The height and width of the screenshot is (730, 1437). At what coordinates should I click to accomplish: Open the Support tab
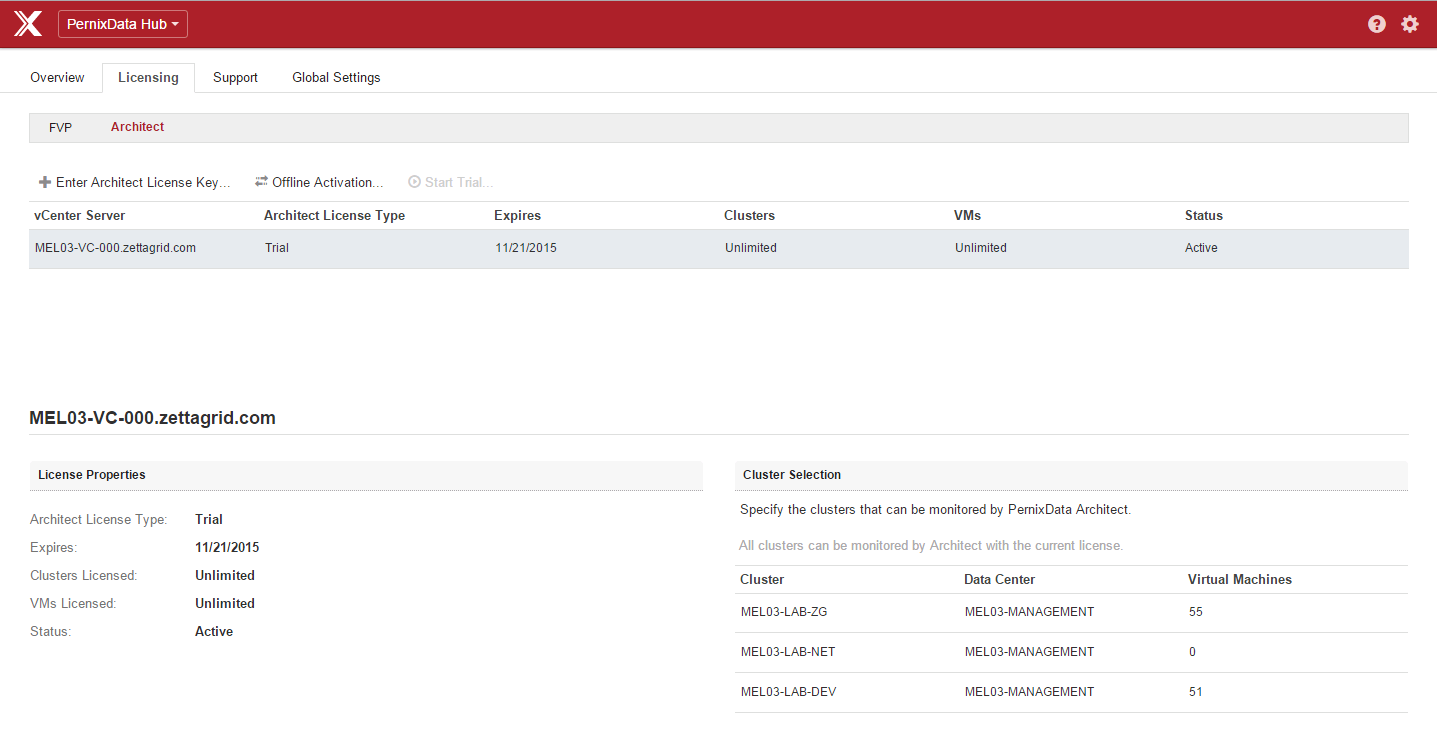(235, 77)
